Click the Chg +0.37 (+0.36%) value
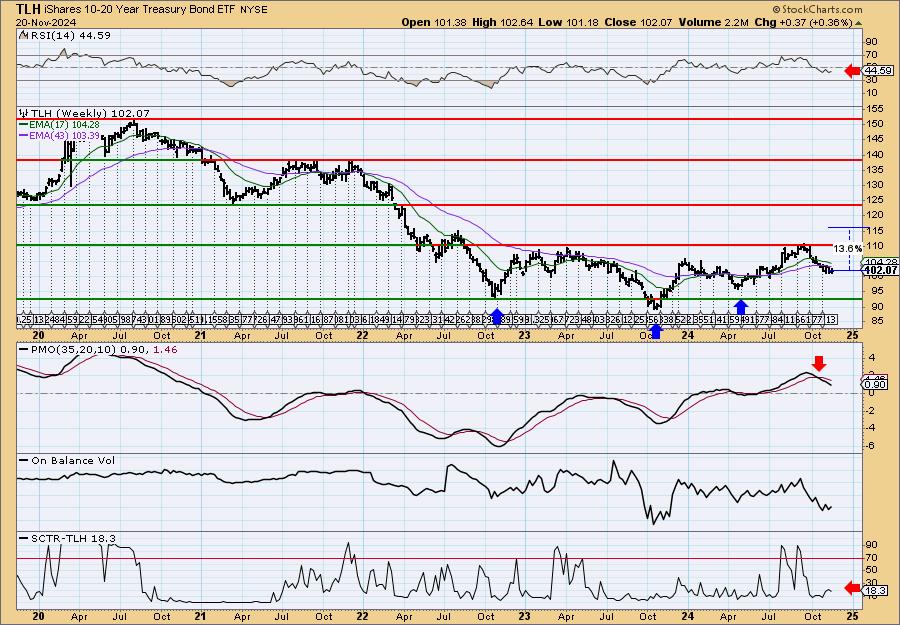Image resolution: width=900 pixels, height=625 pixels. coord(804,22)
